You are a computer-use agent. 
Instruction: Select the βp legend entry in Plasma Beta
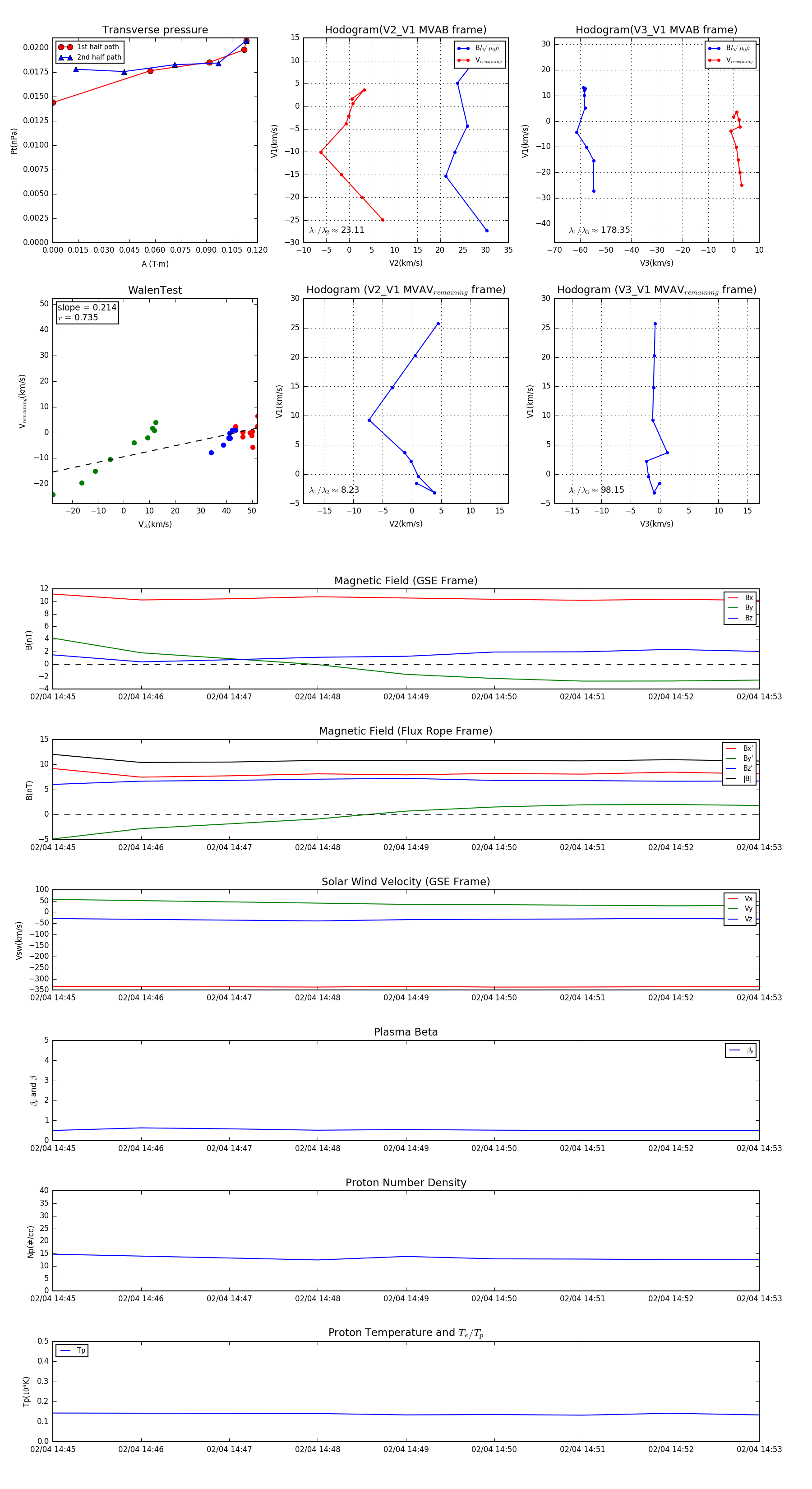click(x=742, y=1050)
